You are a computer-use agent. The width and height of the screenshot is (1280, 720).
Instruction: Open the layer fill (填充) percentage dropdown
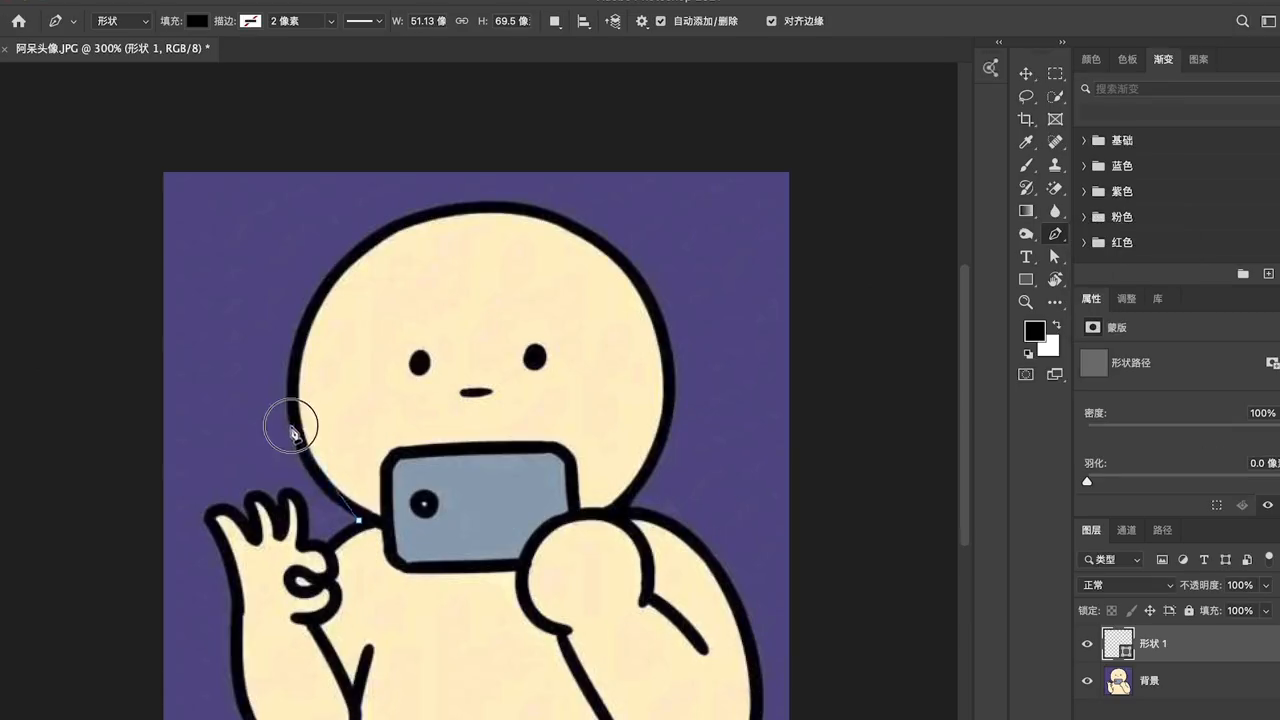coord(1266,610)
